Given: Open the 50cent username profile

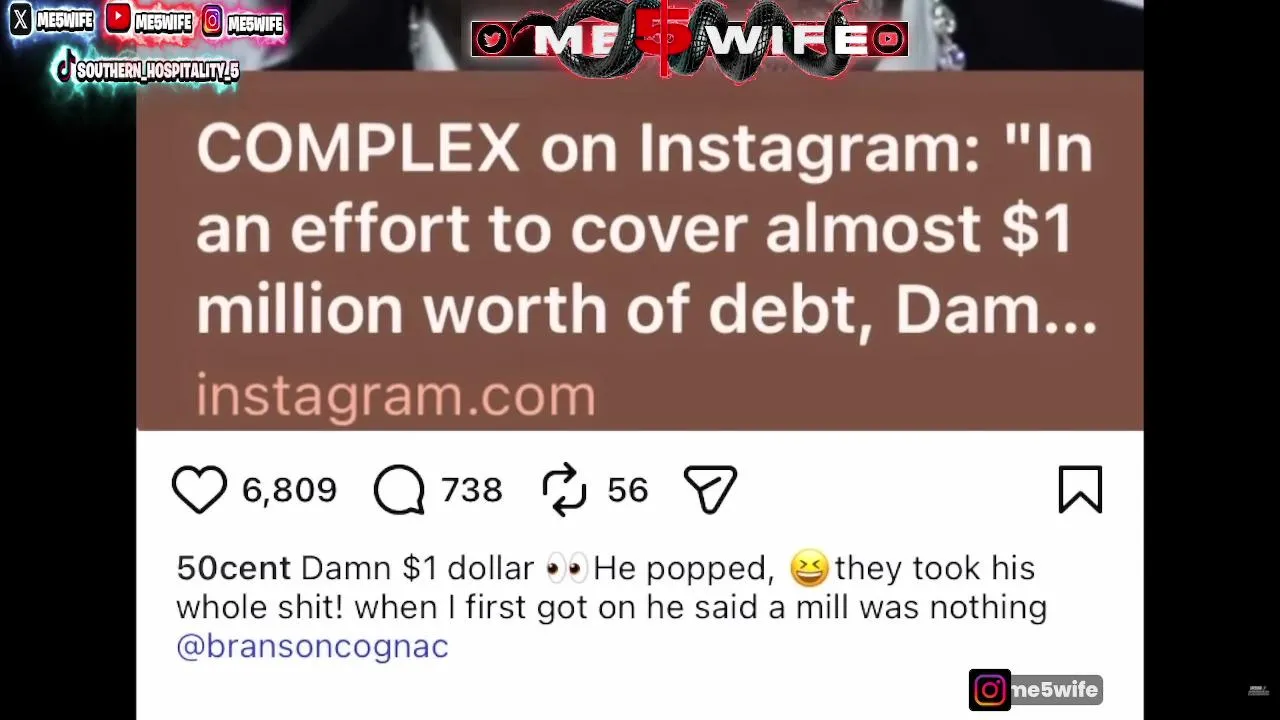Looking at the screenshot, I should [x=233, y=568].
